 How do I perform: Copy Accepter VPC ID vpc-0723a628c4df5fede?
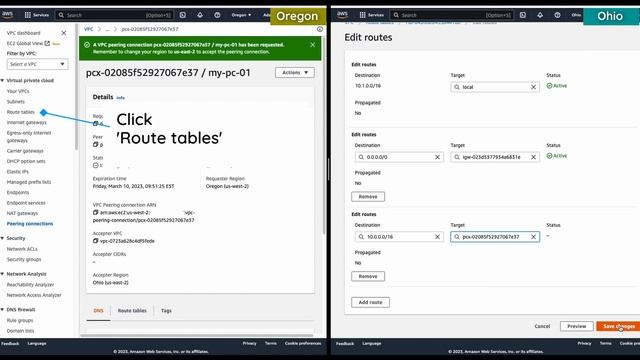[x=96, y=241]
